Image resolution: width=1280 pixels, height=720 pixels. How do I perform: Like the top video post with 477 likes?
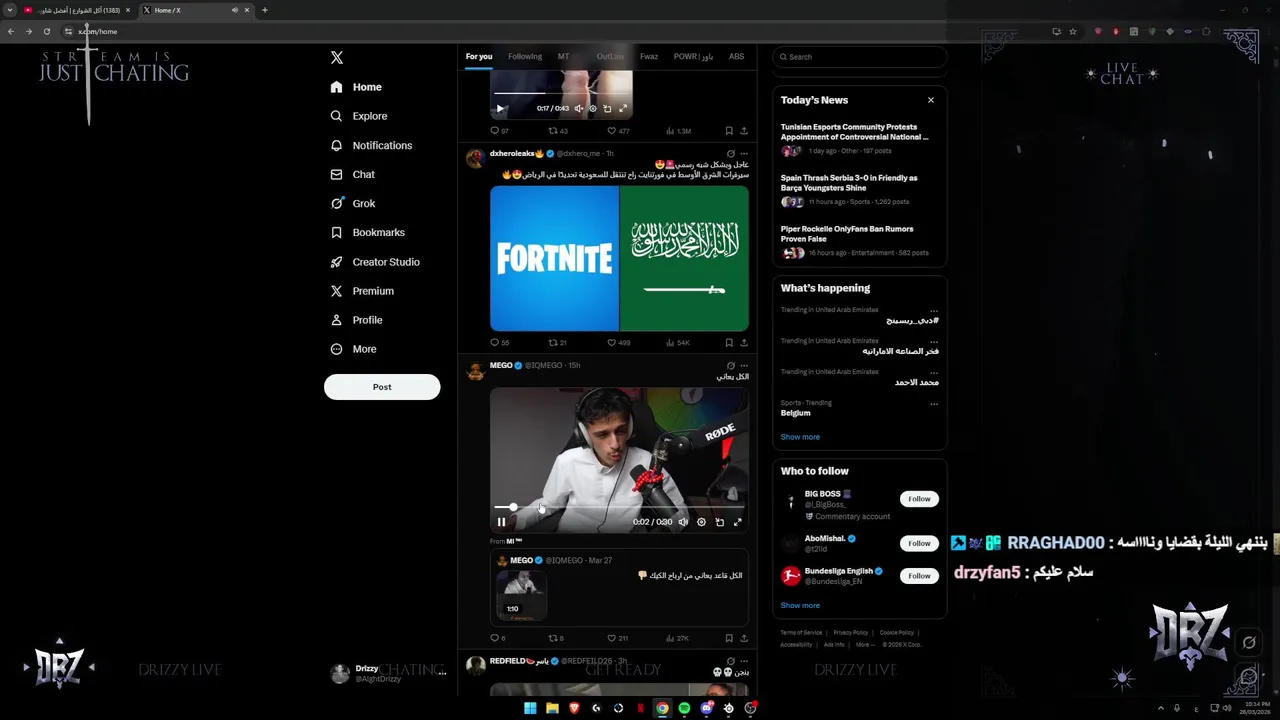click(618, 131)
